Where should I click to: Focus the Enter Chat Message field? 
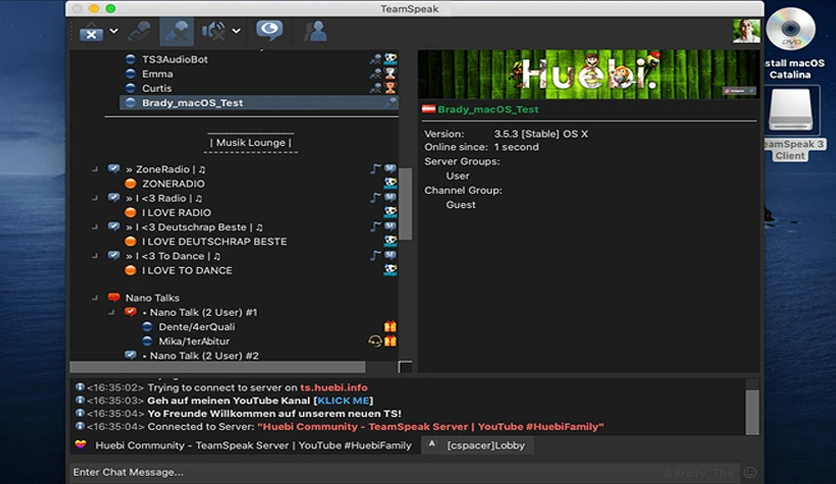click(x=405, y=472)
